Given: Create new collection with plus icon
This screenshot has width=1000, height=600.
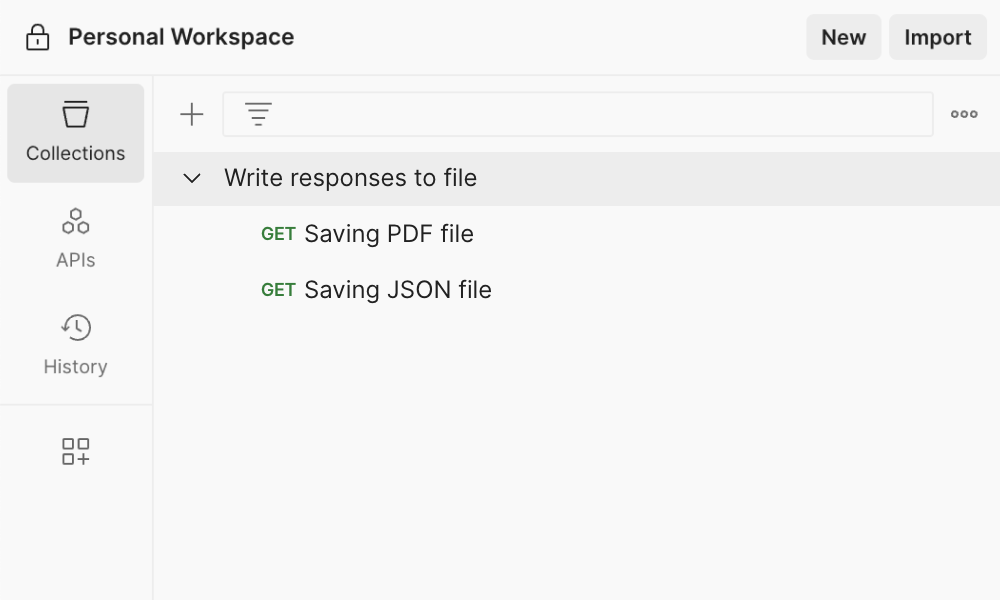Looking at the screenshot, I should (190, 113).
